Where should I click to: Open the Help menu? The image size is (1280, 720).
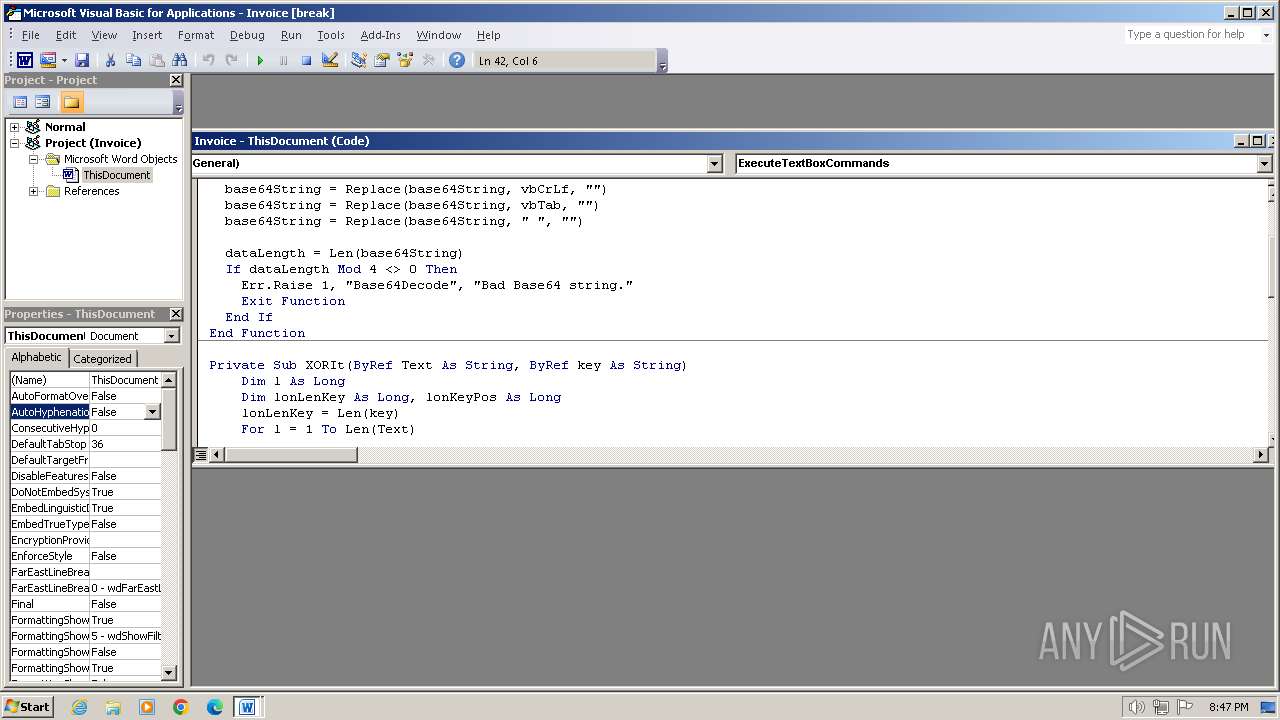[488, 35]
